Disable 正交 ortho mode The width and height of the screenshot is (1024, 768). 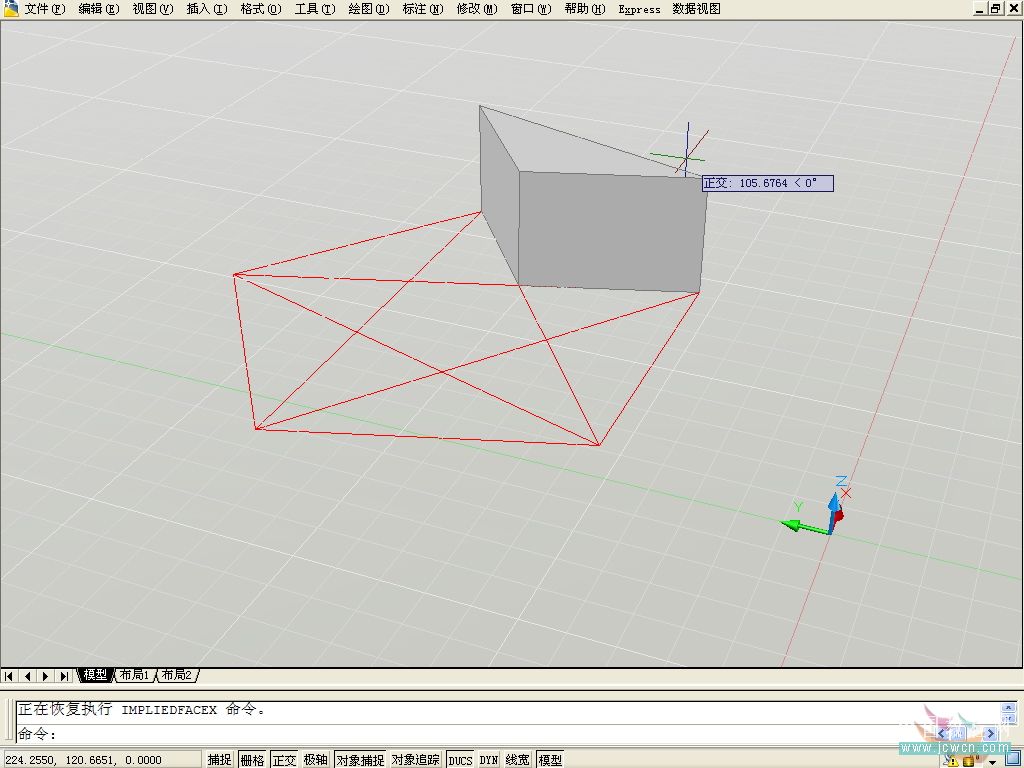click(285, 760)
